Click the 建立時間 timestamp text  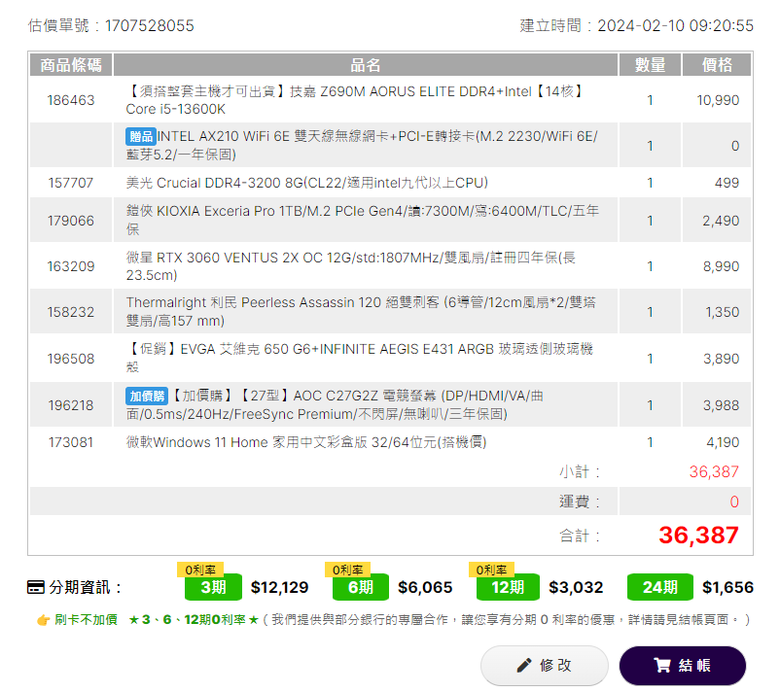(637, 25)
